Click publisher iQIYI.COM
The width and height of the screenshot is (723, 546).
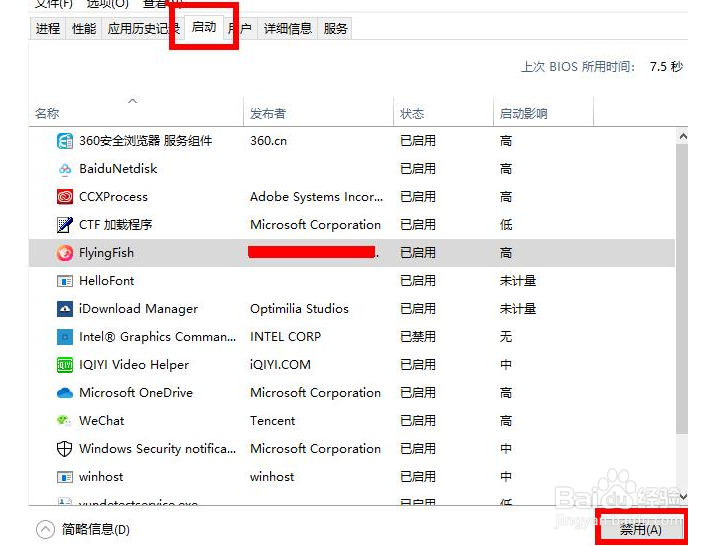pos(280,365)
